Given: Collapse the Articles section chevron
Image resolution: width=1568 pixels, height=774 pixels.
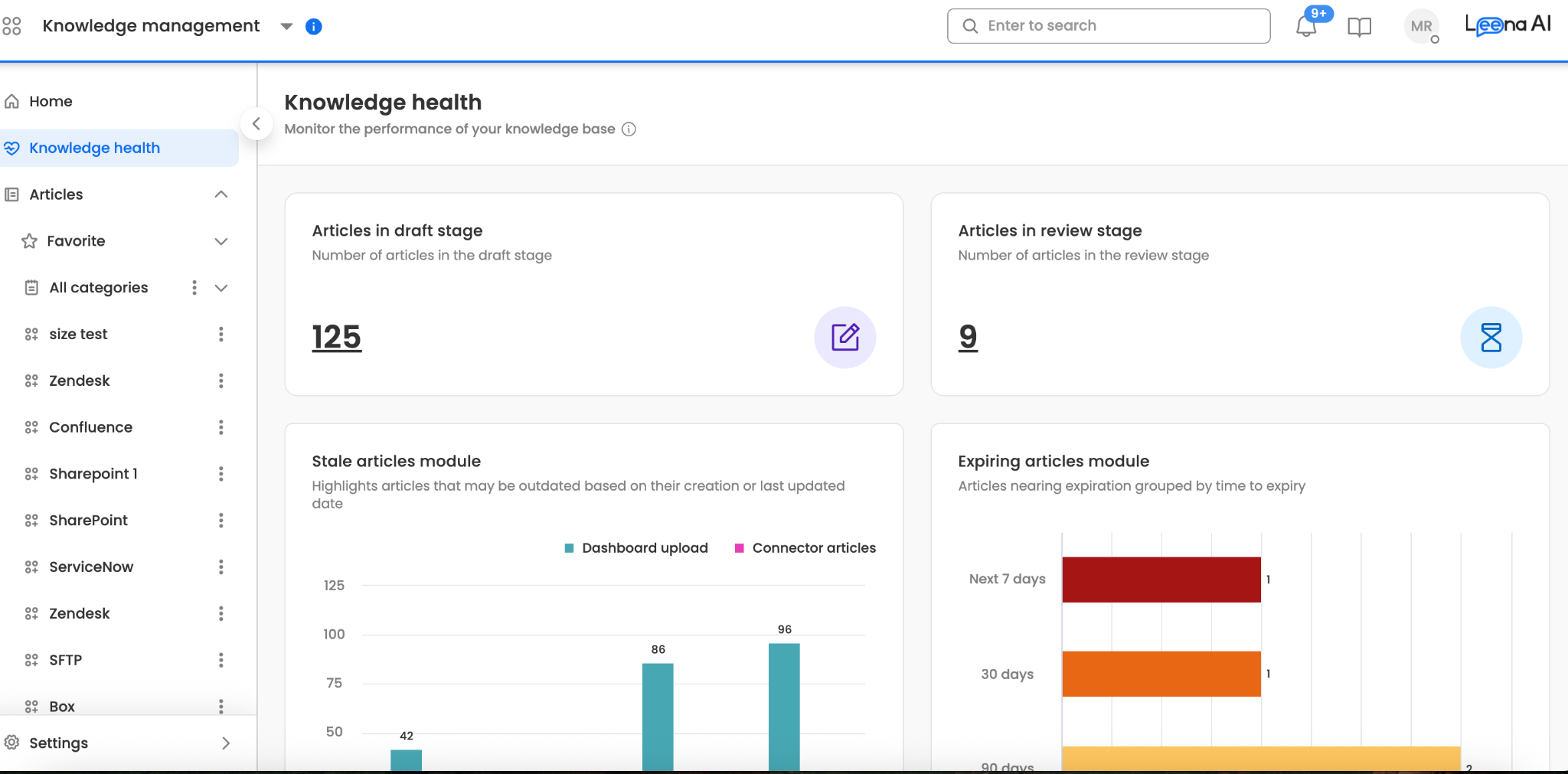Looking at the screenshot, I should (x=221, y=194).
